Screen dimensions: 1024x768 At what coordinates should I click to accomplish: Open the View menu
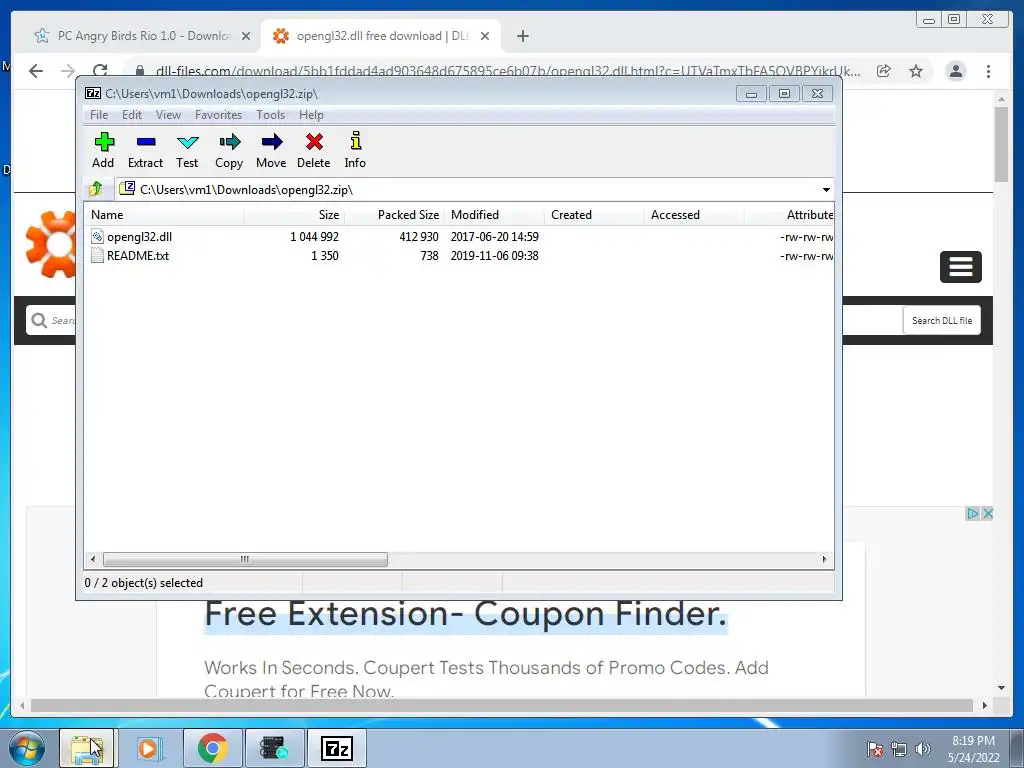click(x=168, y=115)
